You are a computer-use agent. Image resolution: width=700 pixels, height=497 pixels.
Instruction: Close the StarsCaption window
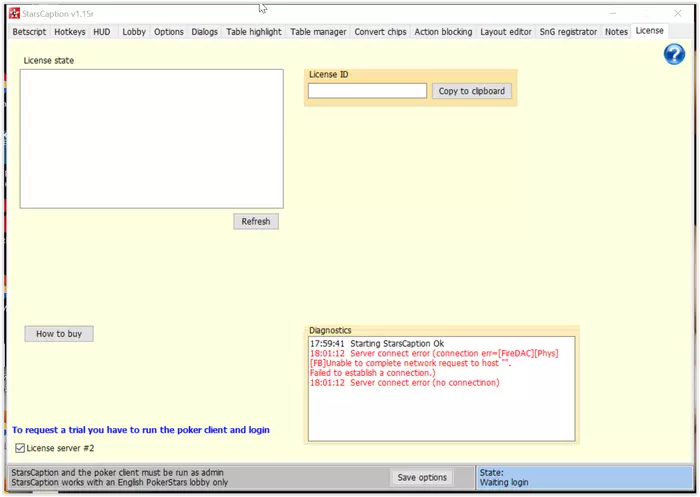point(678,13)
